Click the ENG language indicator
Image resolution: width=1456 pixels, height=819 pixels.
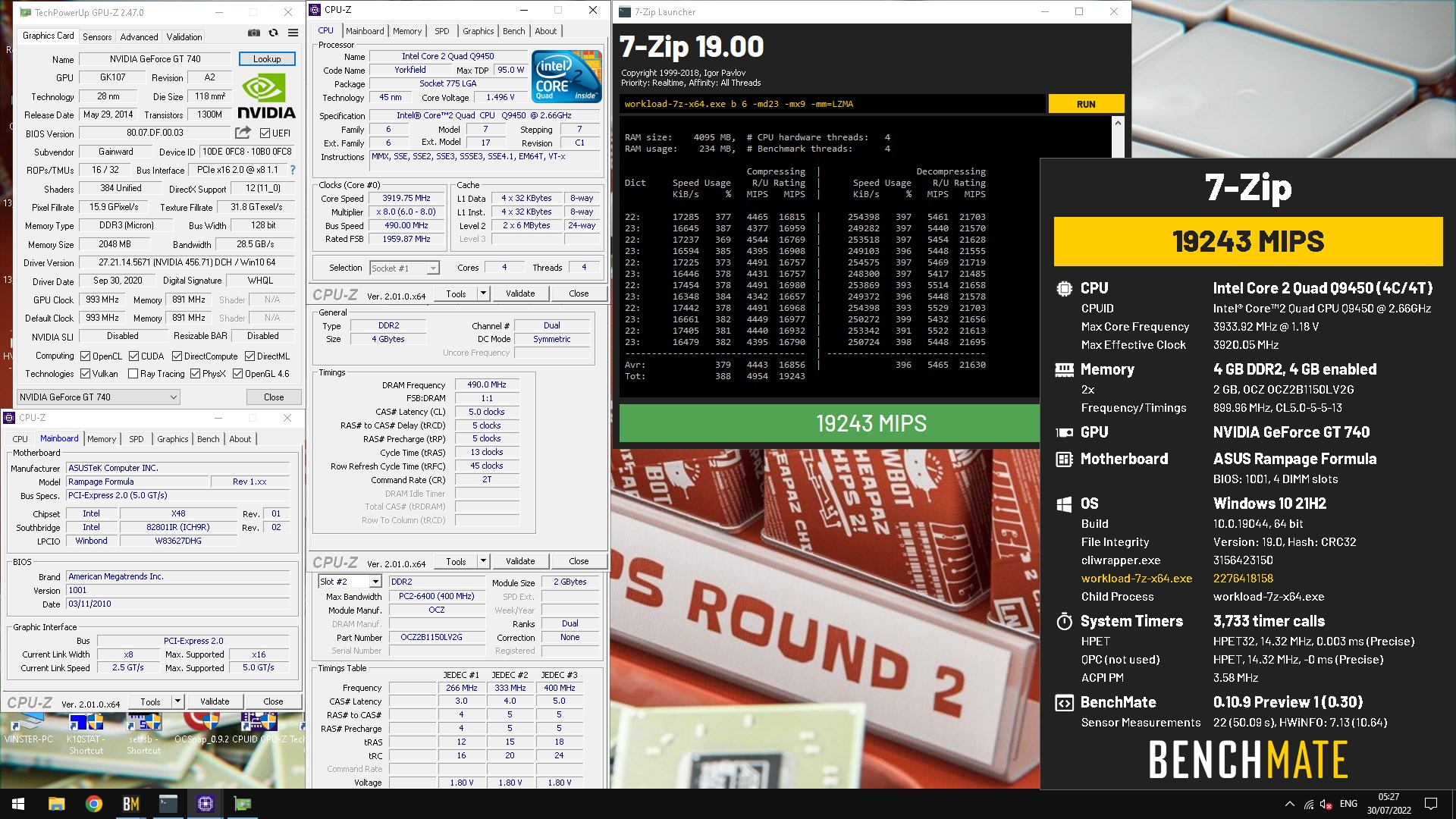[1348, 804]
